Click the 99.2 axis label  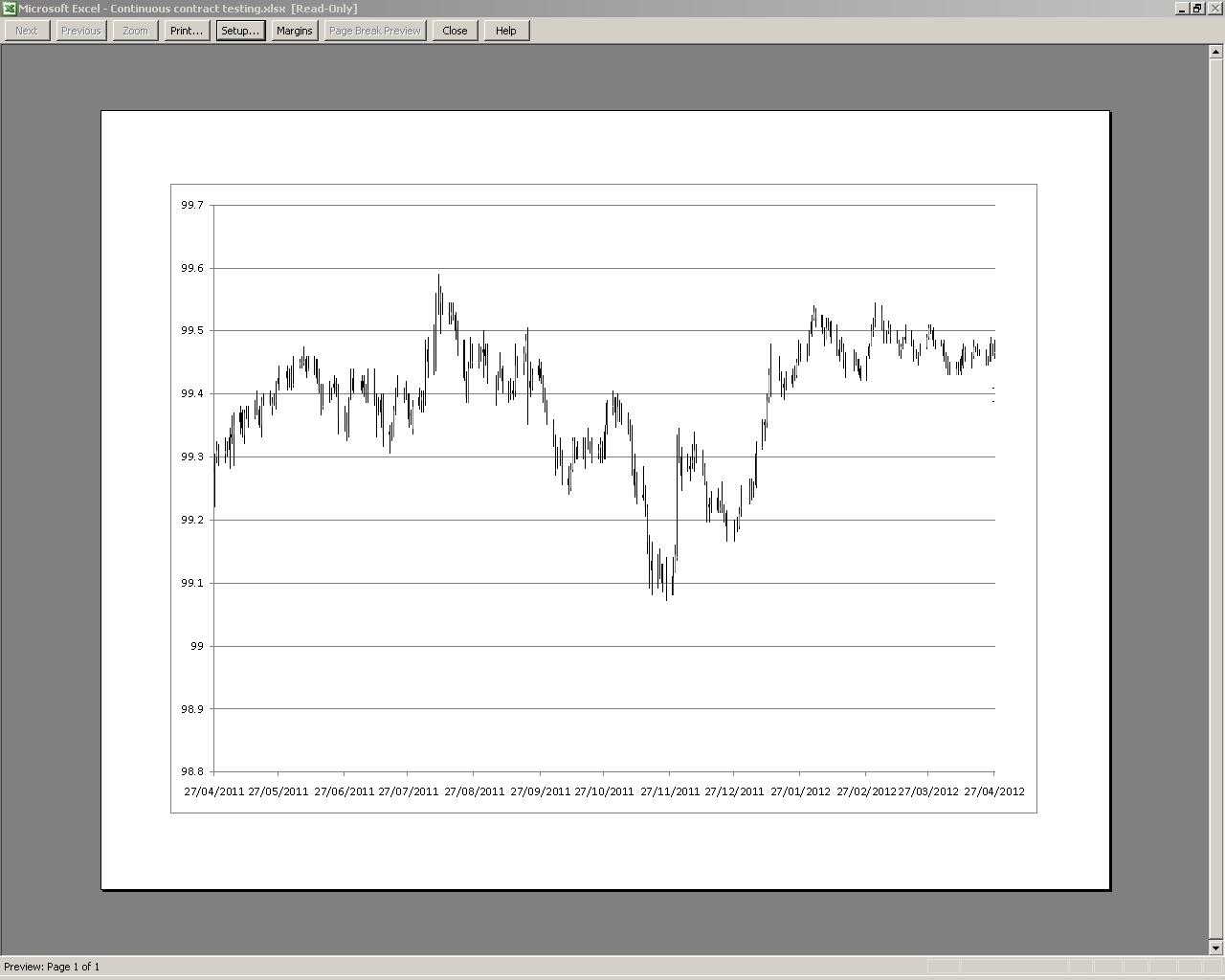coord(192,520)
